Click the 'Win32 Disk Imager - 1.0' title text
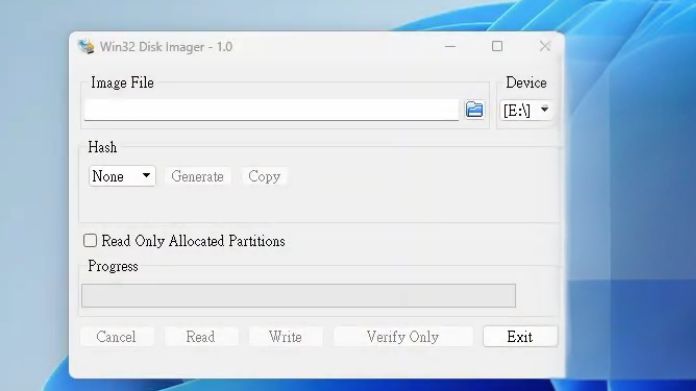This screenshot has height=391, width=696. pyautogui.click(x=166, y=47)
